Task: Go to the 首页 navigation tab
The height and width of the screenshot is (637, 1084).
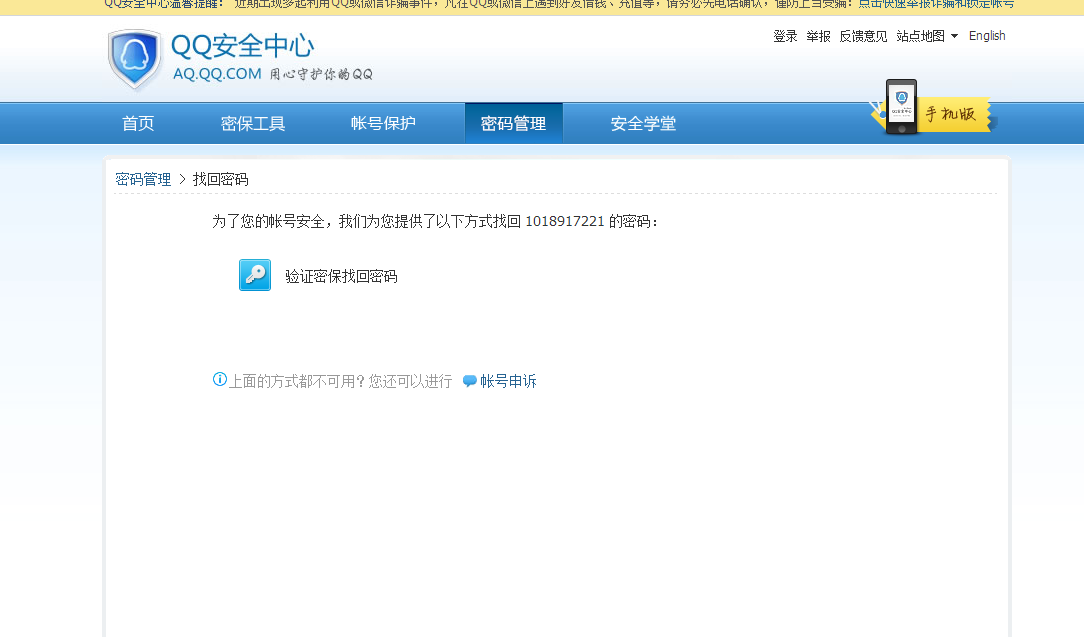Action: point(138,123)
